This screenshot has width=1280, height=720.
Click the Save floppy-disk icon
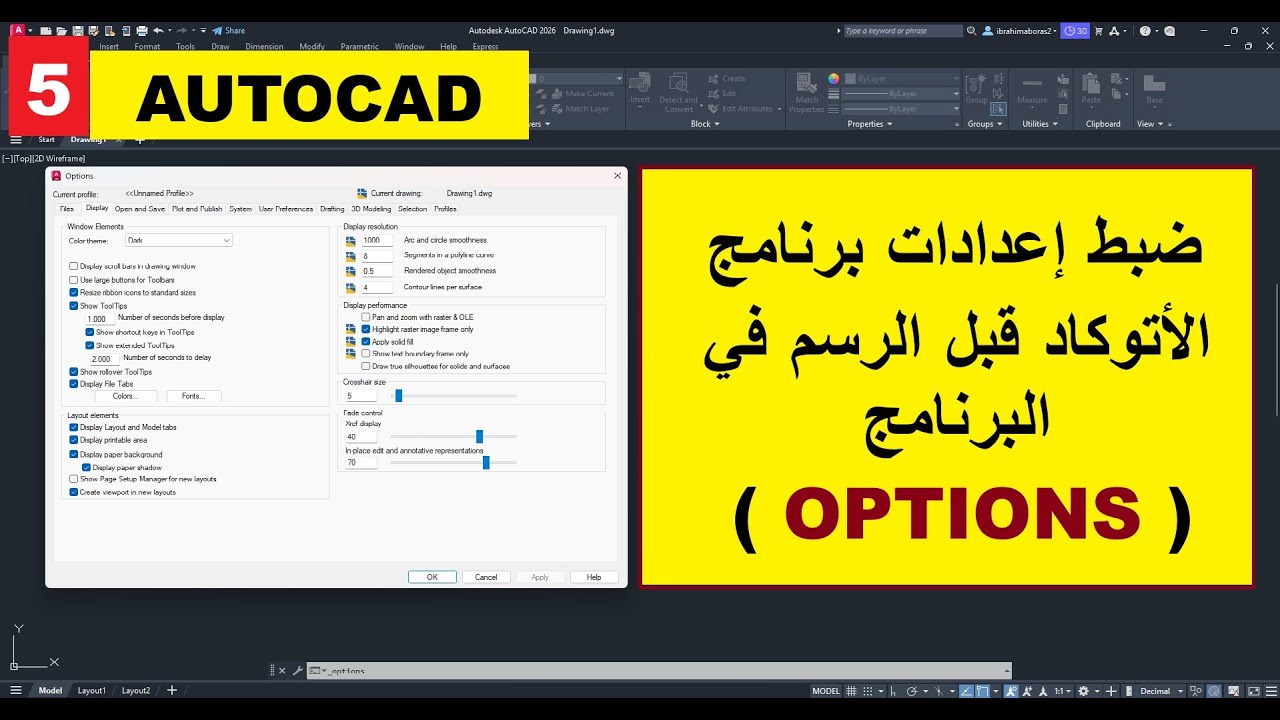click(x=78, y=31)
